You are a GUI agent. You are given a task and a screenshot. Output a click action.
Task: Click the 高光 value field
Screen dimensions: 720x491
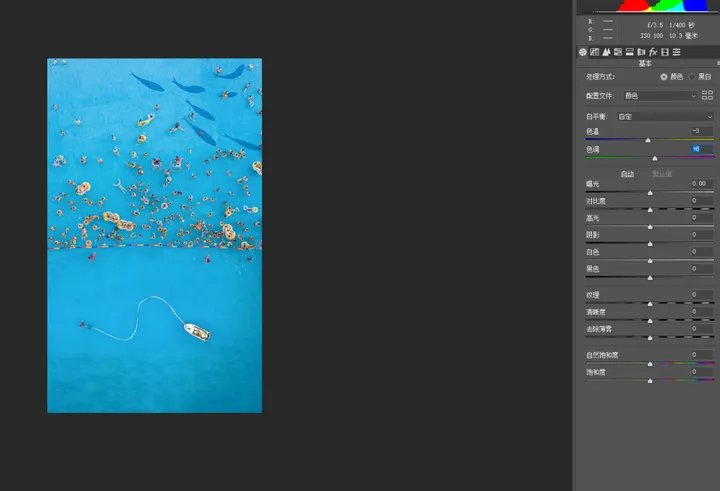click(x=702, y=217)
